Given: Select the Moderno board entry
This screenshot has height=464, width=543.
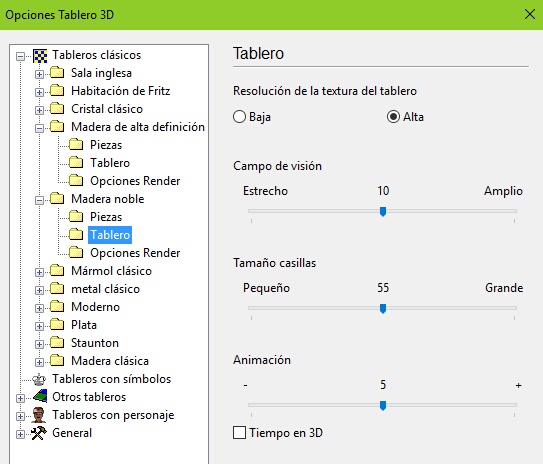Looking at the screenshot, I should 96,307.
